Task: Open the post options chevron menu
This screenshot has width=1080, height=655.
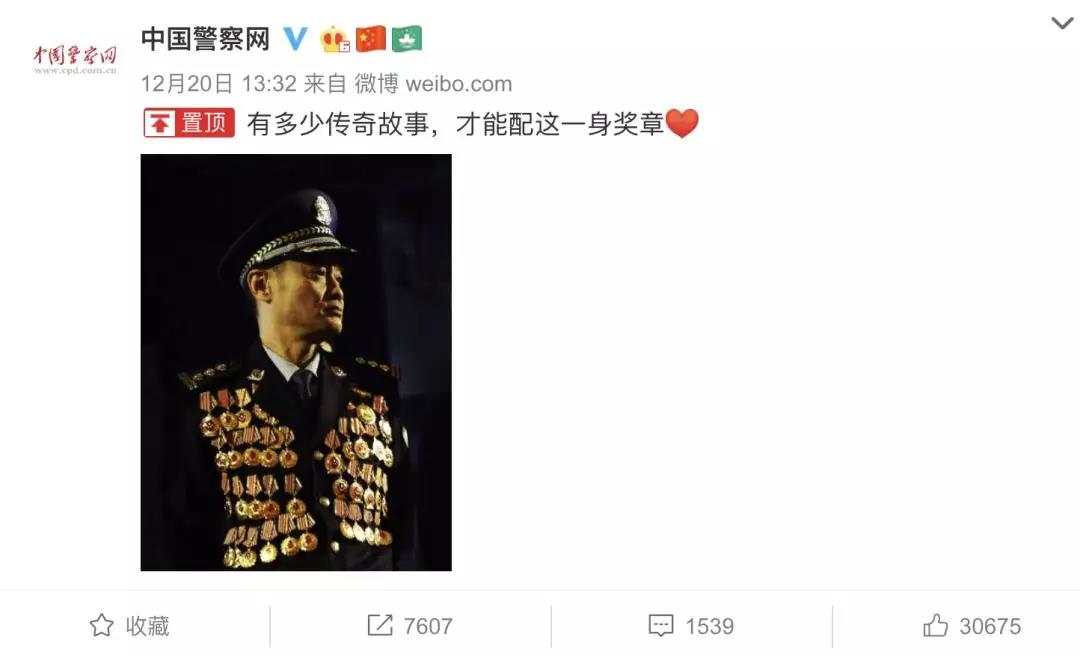Action: [x=1062, y=23]
